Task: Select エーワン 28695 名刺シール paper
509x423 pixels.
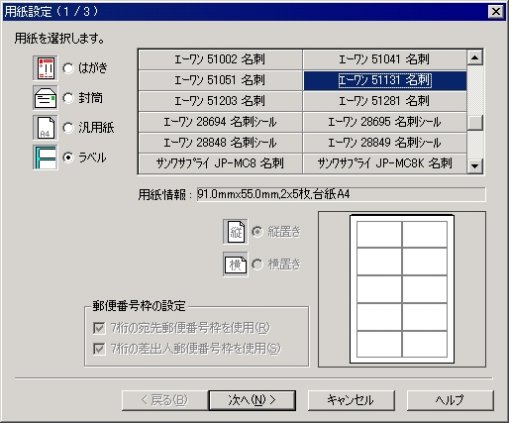Action: point(385,122)
